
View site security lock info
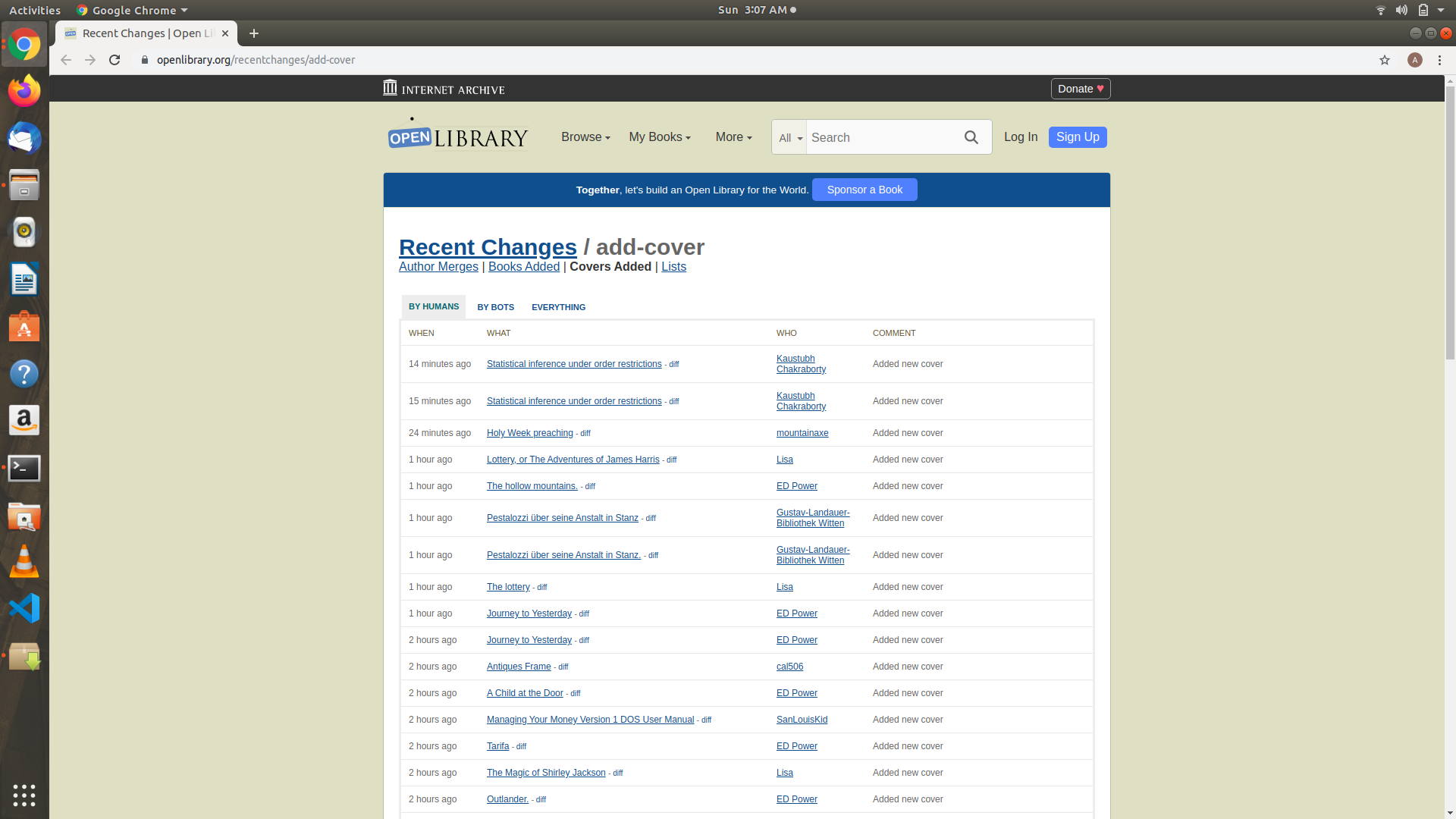click(144, 60)
